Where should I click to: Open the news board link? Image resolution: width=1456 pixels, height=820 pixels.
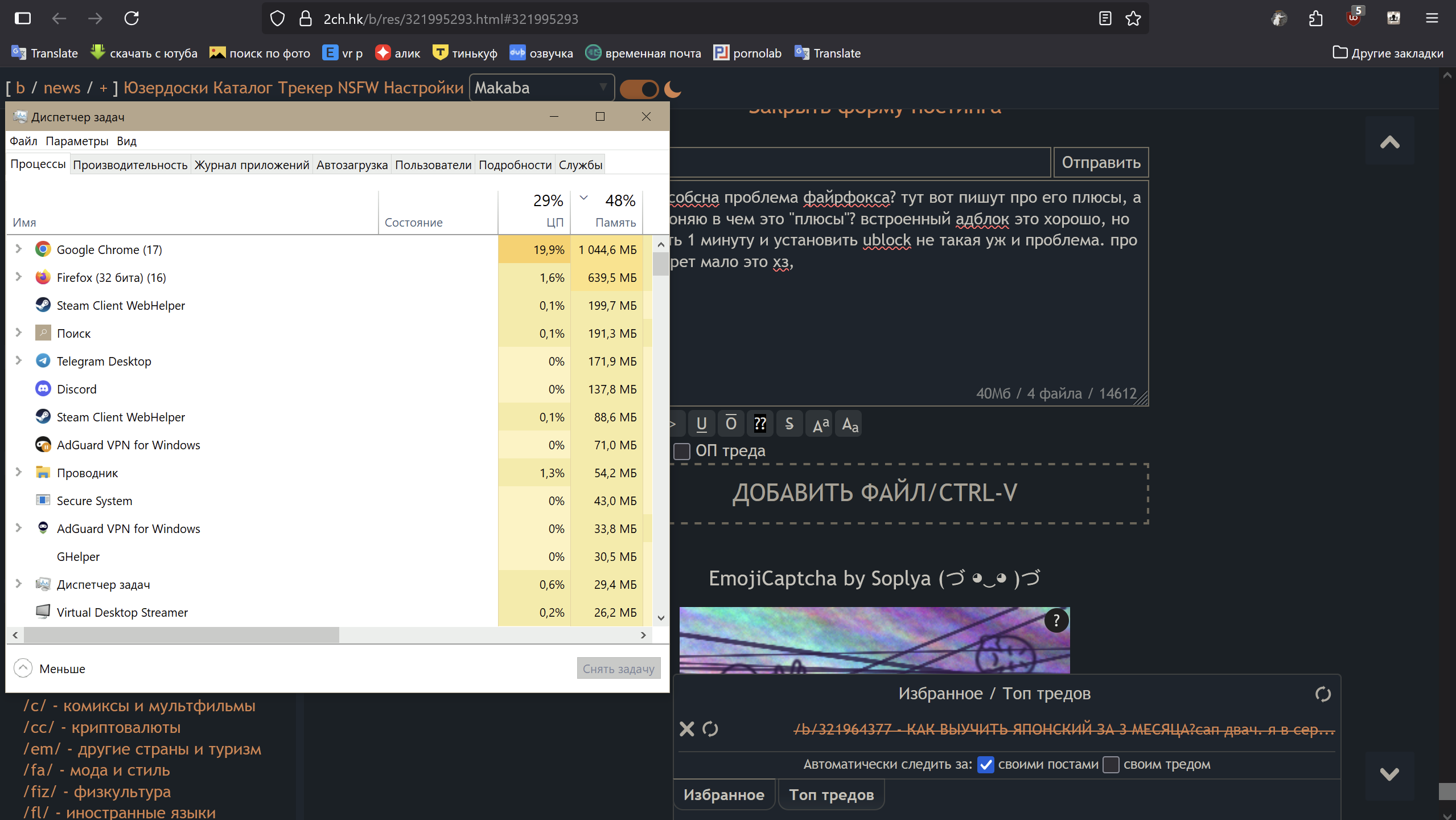pos(62,88)
